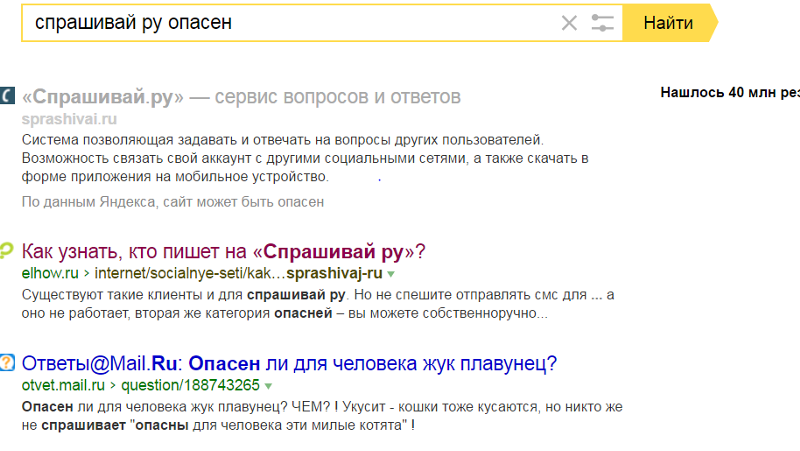Open advanced search settings sliders icon
Image resolution: width=800 pixels, height=451 pixels.
[602, 23]
